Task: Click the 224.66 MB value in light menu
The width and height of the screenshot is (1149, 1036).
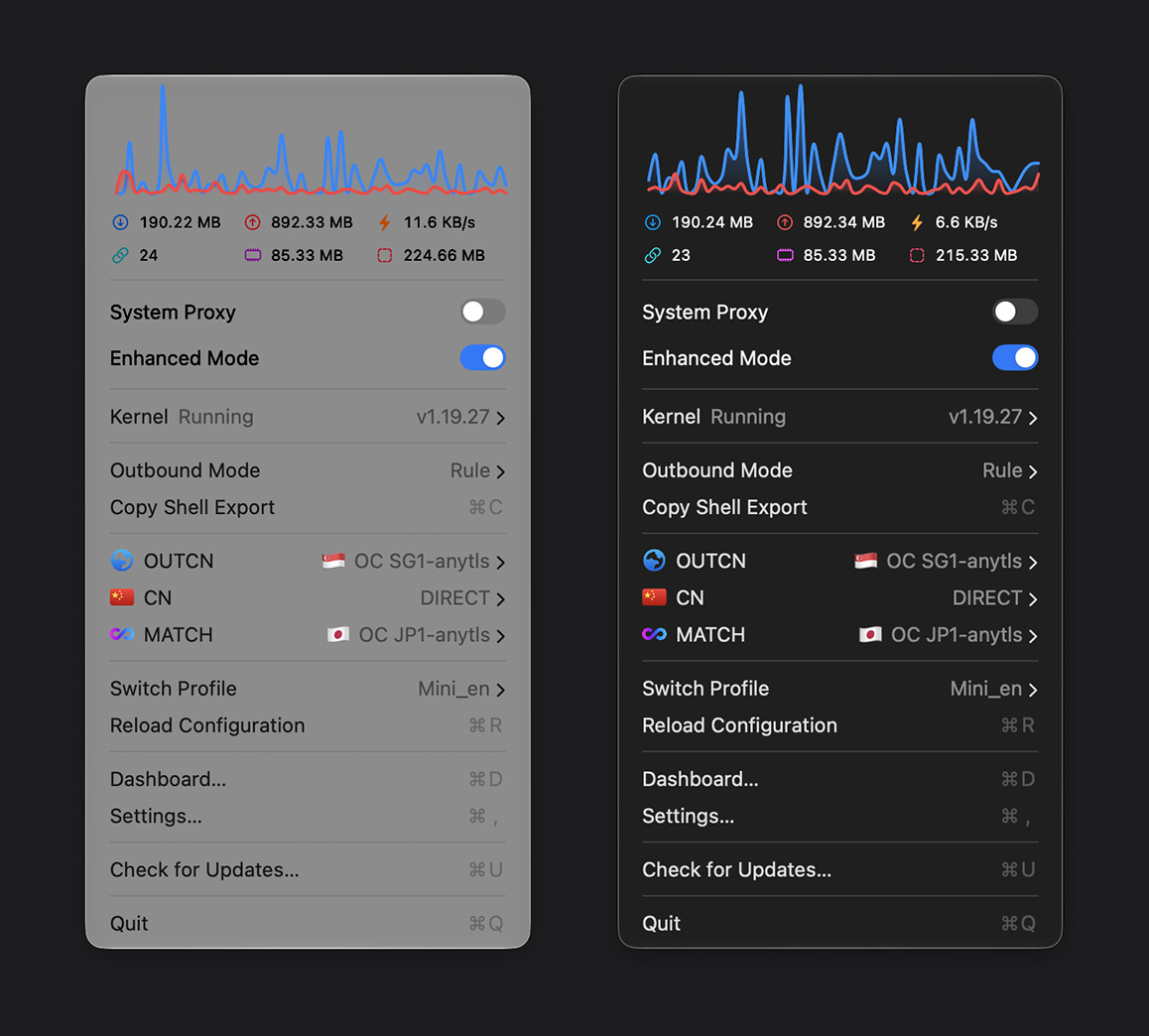Action: 445,255
